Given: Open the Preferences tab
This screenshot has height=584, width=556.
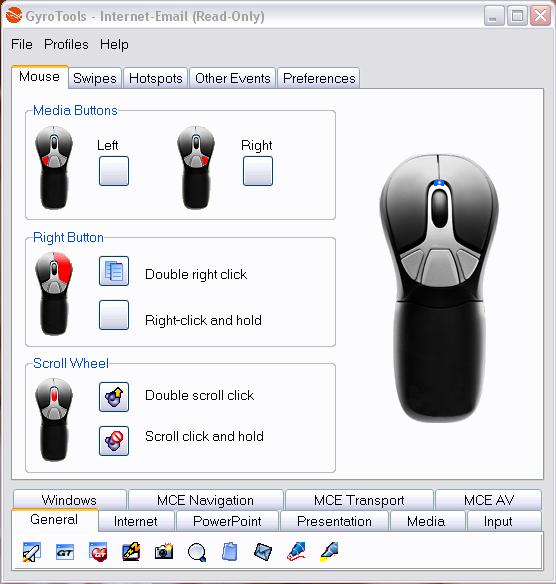Looking at the screenshot, I should [319, 78].
